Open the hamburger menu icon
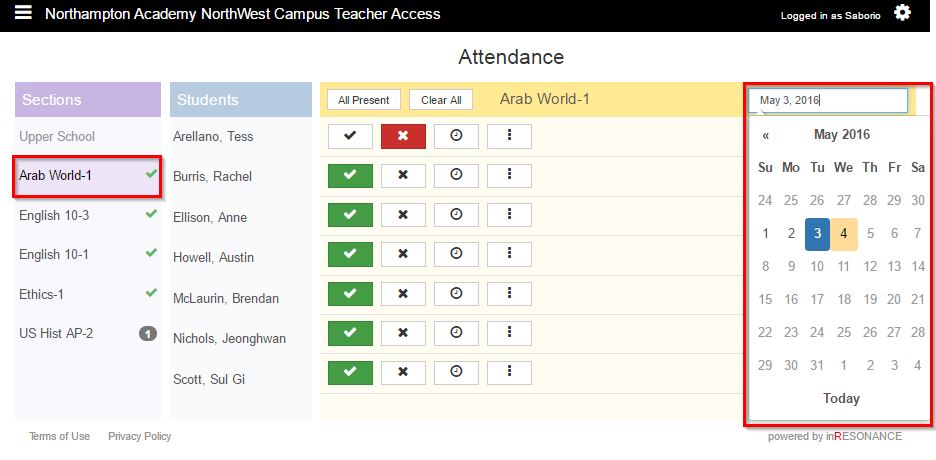The height and width of the screenshot is (460, 936). click(x=24, y=13)
